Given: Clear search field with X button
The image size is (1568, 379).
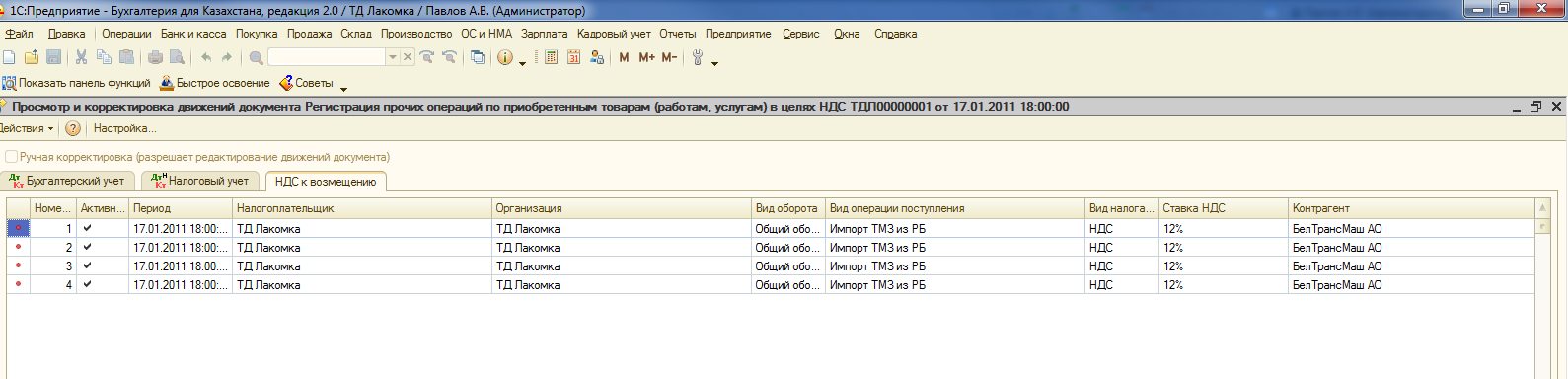Looking at the screenshot, I should [x=408, y=57].
